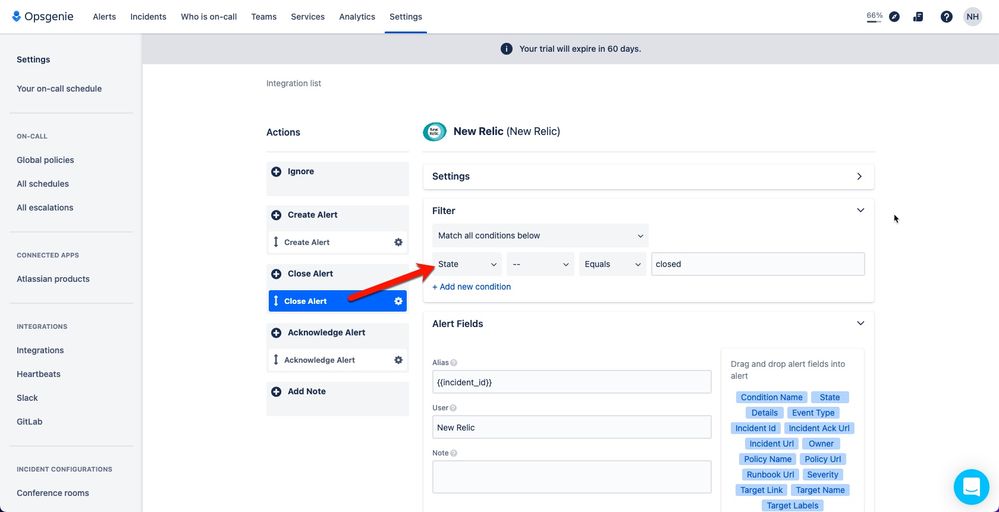999x512 pixels.
Task: Click the 66% progress indicator
Action: pyautogui.click(x=874, y=17)
